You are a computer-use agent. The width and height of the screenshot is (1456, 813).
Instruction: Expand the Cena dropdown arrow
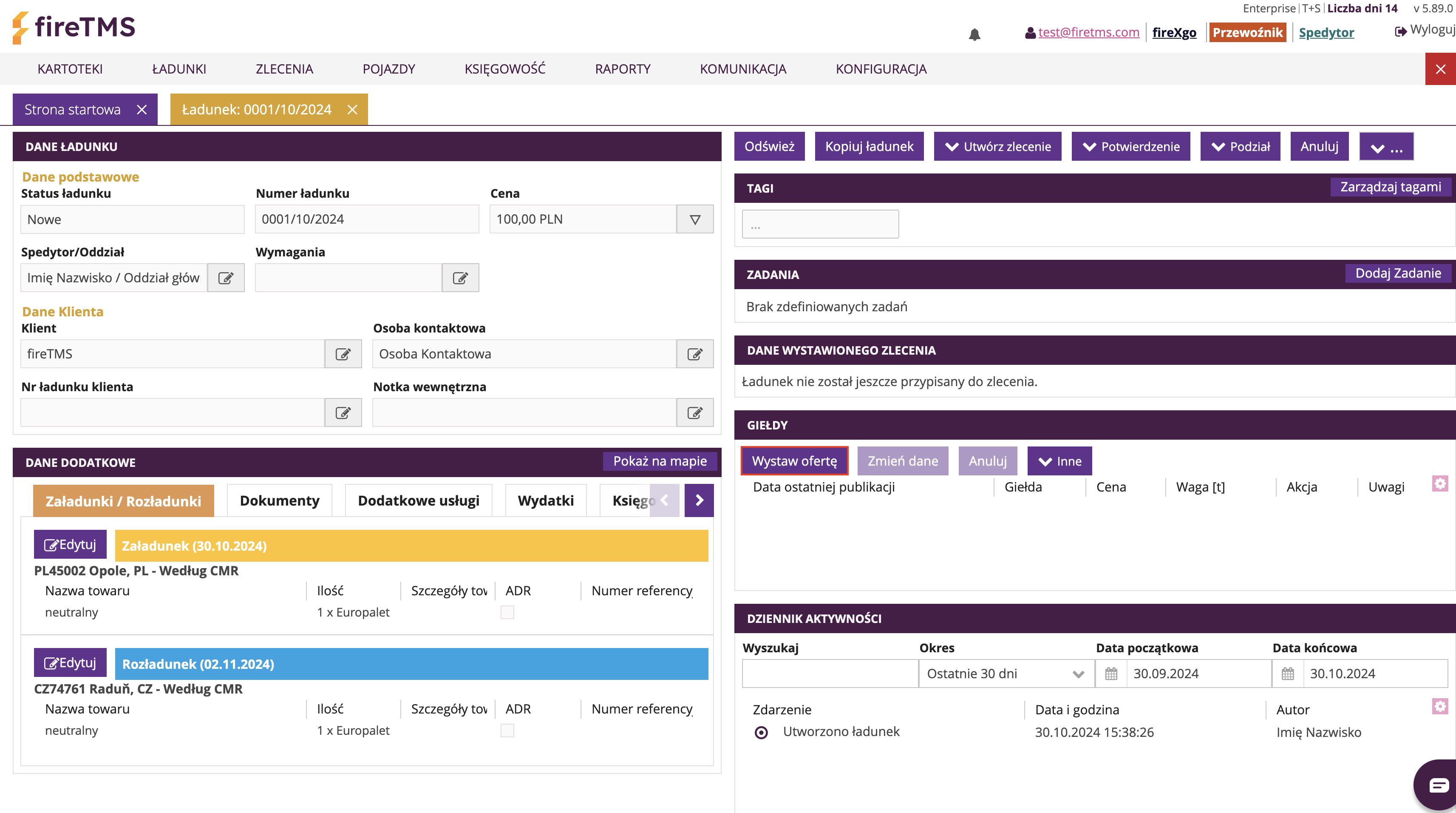click(x=695, y=219)
